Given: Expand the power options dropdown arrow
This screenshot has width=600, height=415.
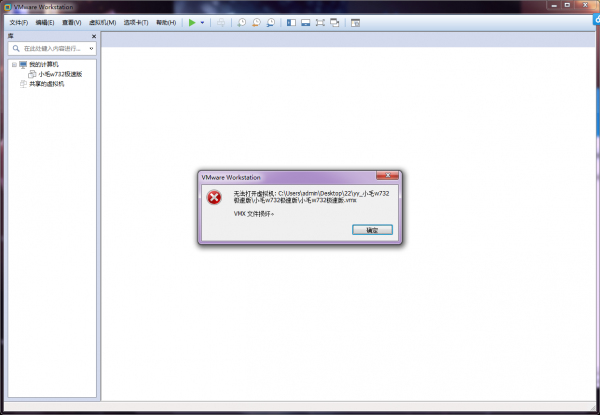Looking at the screenshot, I should pyautogui.click(x=202, y=23).
